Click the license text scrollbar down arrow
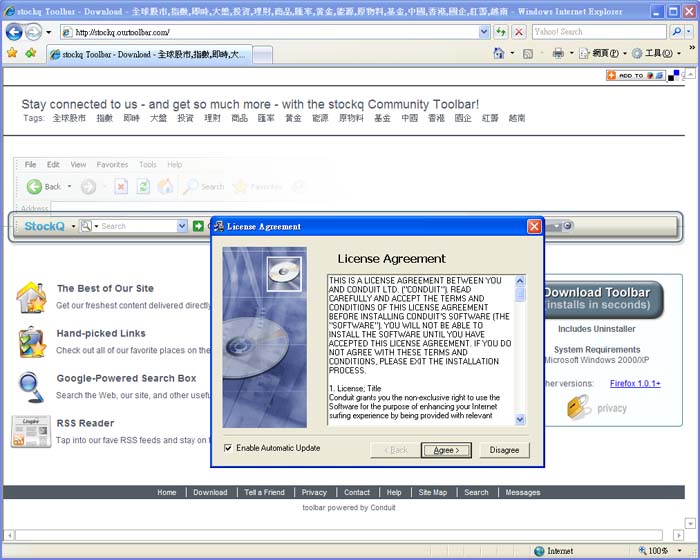 point(520,419)
